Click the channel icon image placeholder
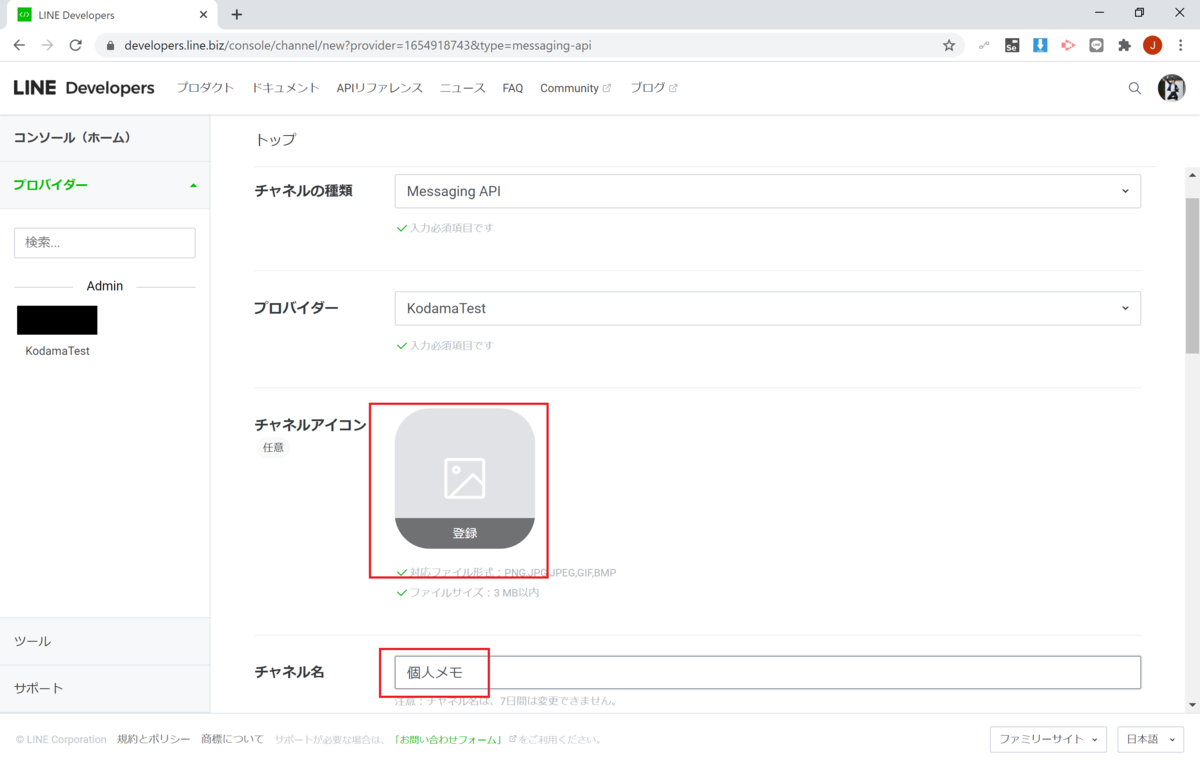This screenshot has height=765, width=1200. [x=465, y=478]
